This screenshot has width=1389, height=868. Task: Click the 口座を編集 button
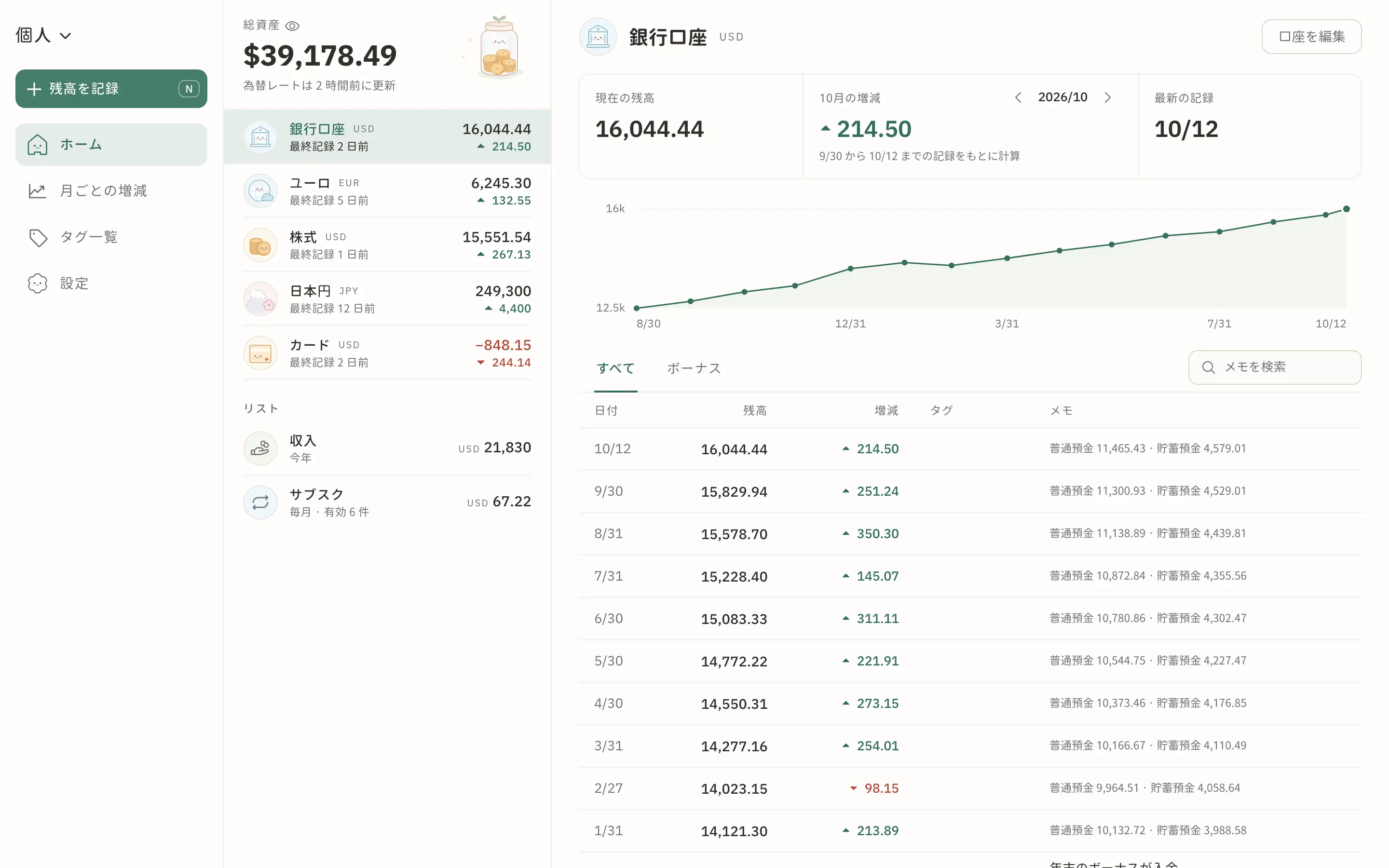(1311, 37)
